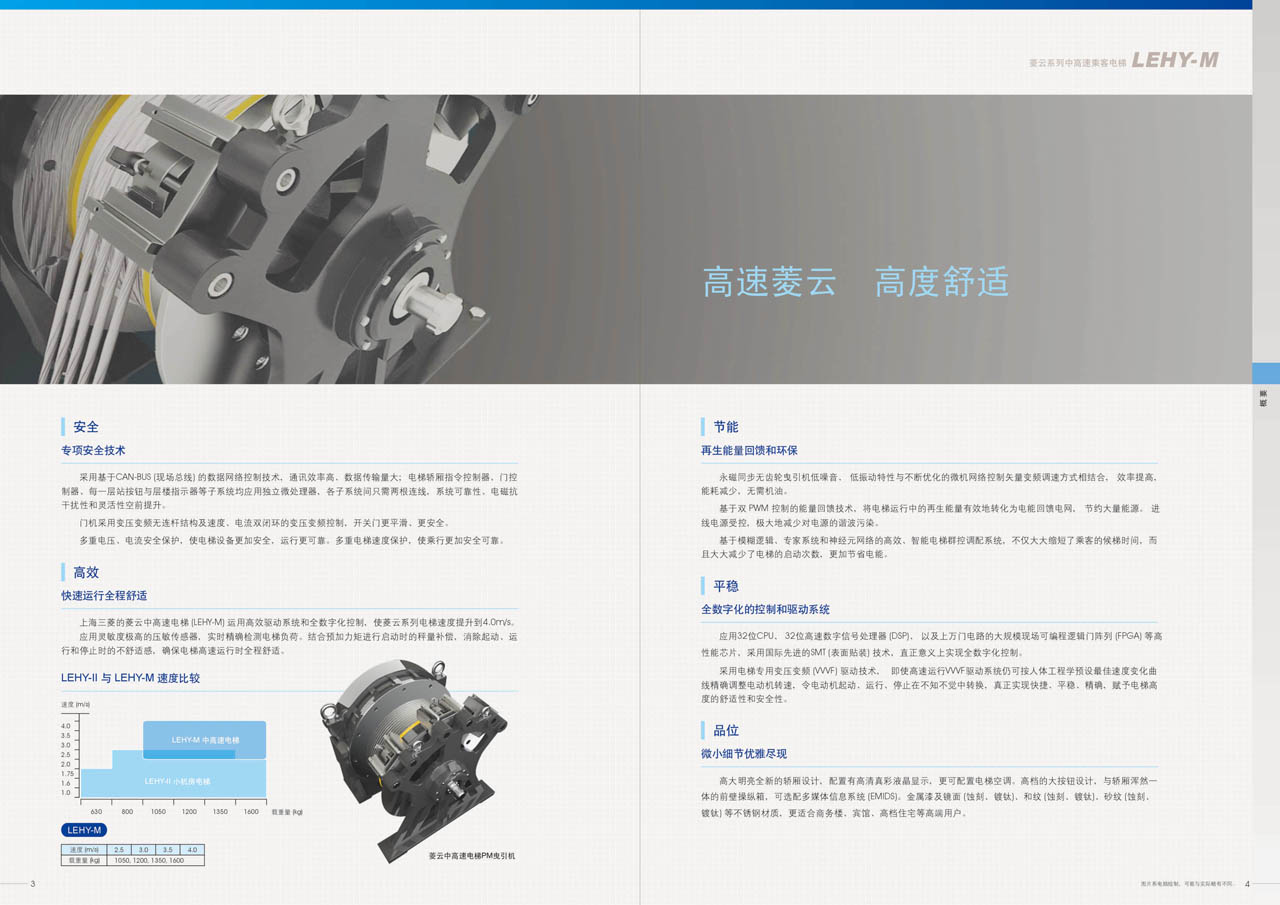
Task: Click page number 4 in the right footer
Action: [1248, 884]
